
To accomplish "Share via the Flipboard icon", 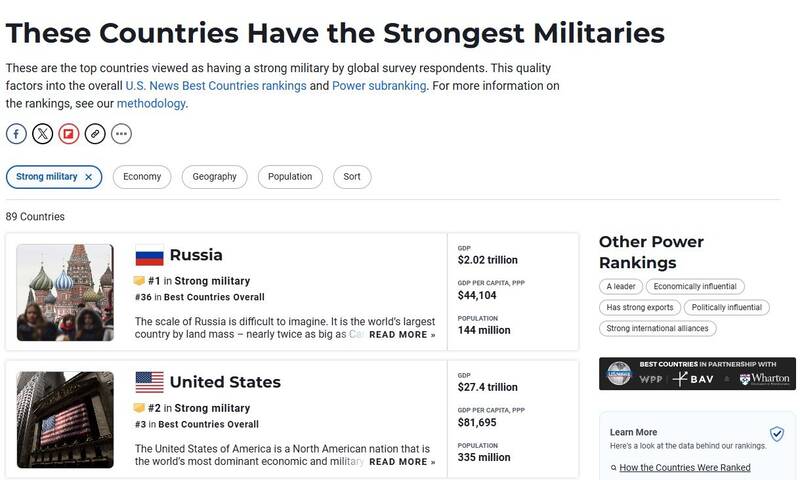I will [x=68, y=133].
